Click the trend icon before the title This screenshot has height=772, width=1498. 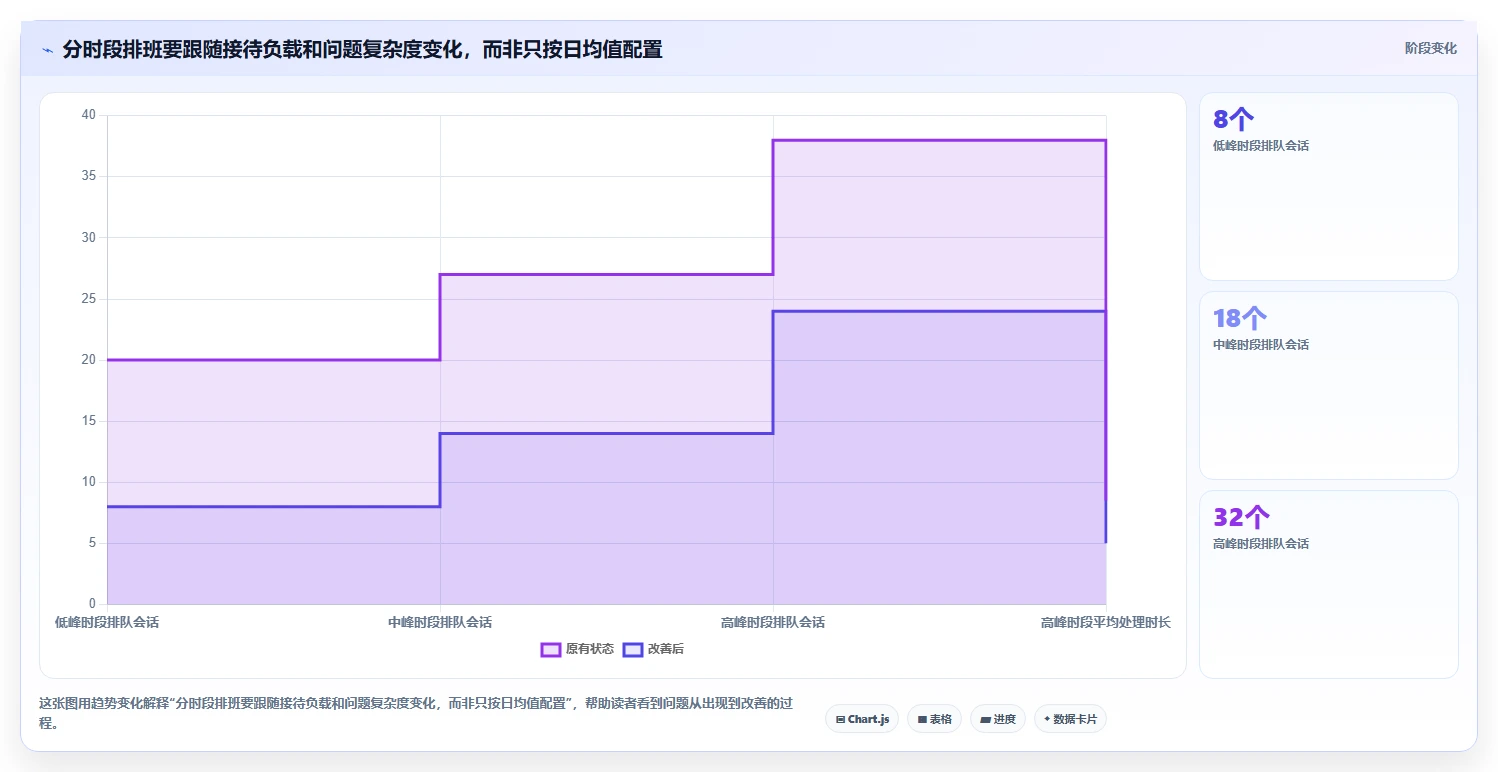pos(47,49)
